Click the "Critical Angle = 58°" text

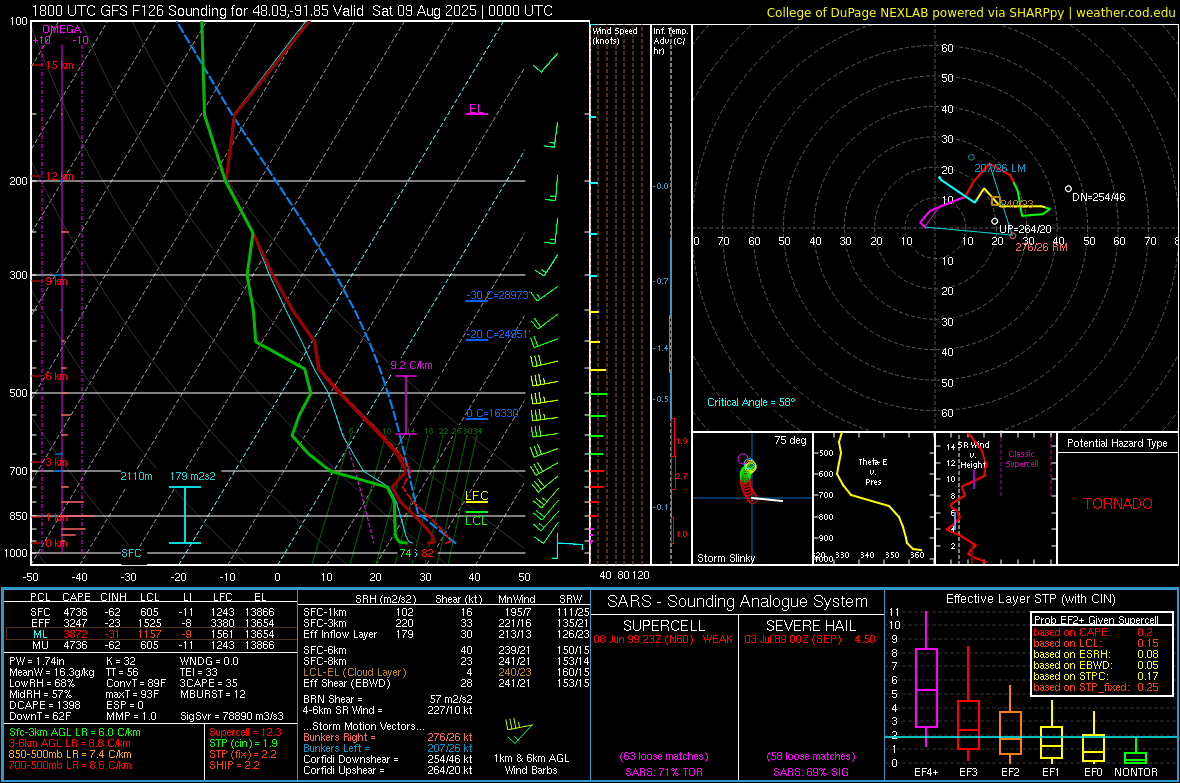tap(751, 402)
